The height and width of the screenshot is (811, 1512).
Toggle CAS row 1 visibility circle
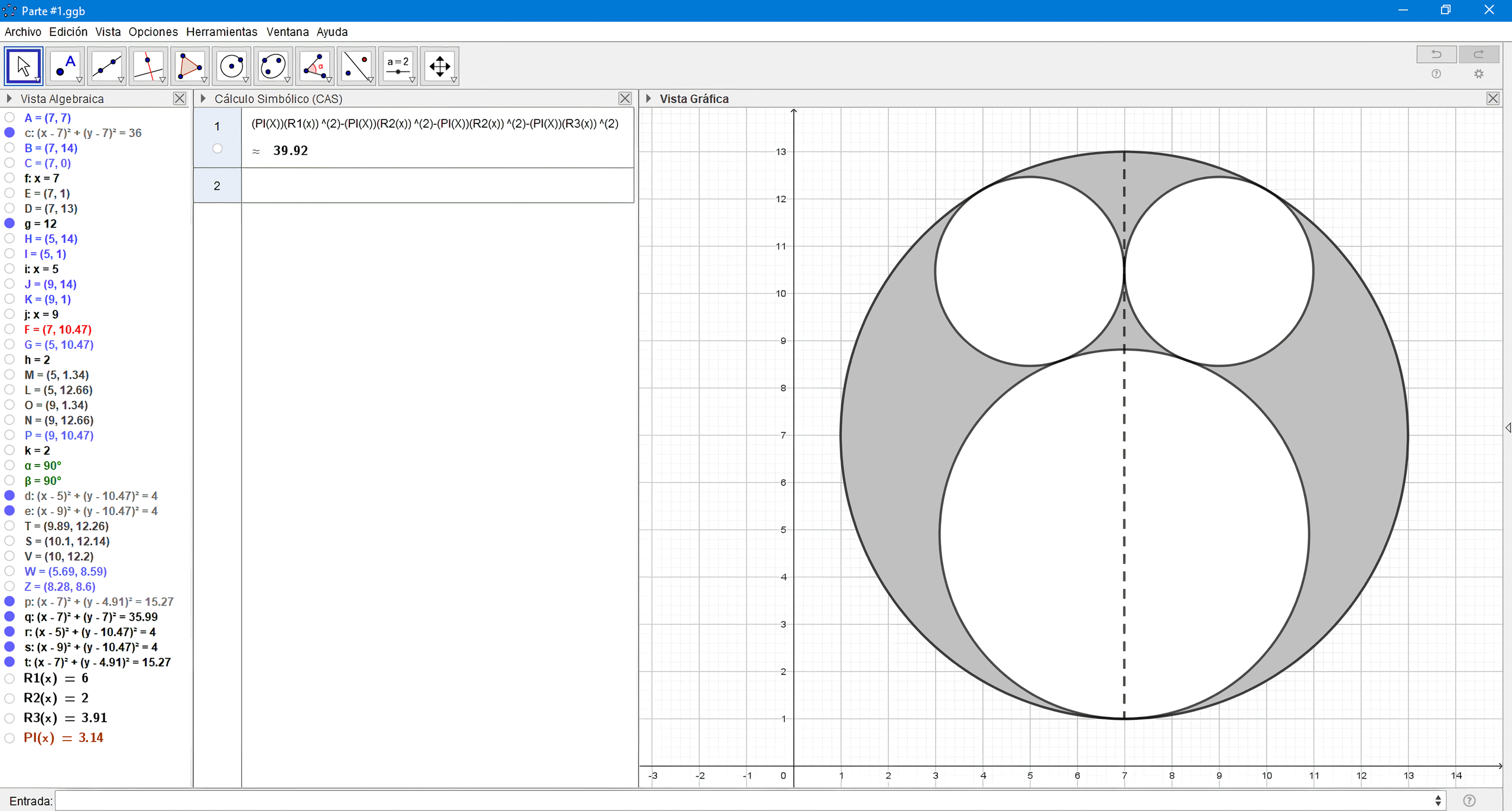click(x=218, y=149)
